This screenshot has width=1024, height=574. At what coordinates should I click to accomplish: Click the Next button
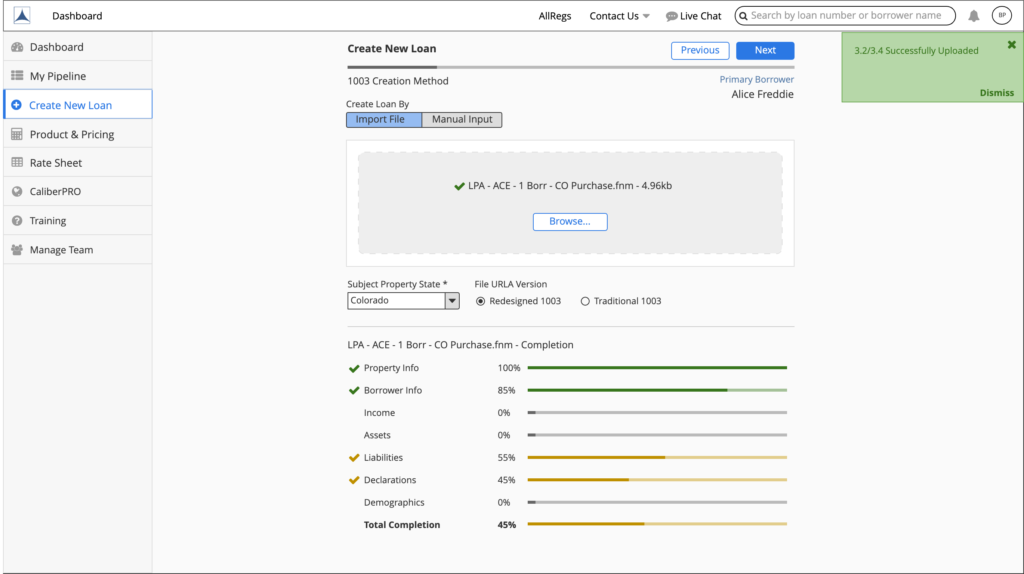coord(765,51)
